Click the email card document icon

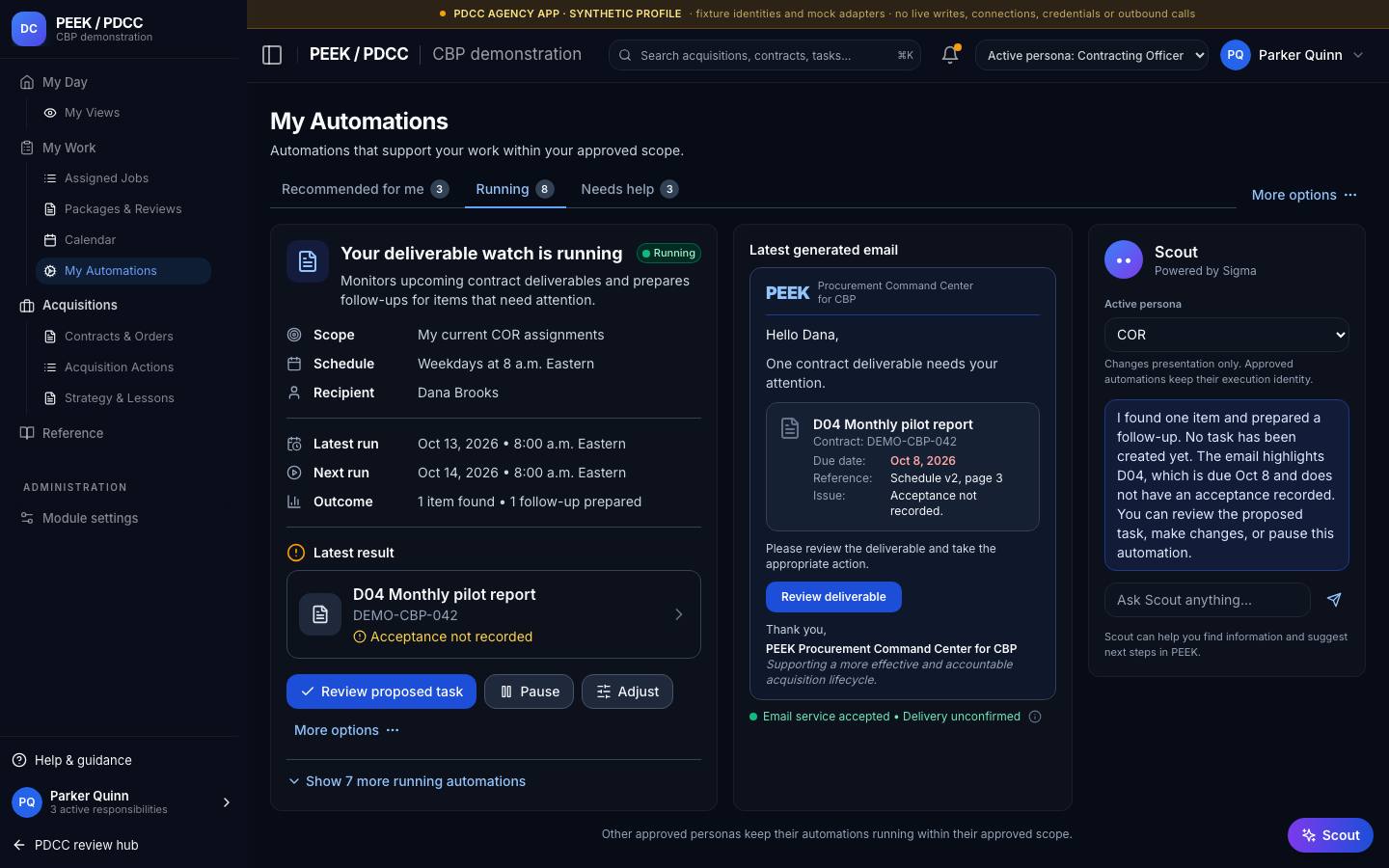point(790,428)
